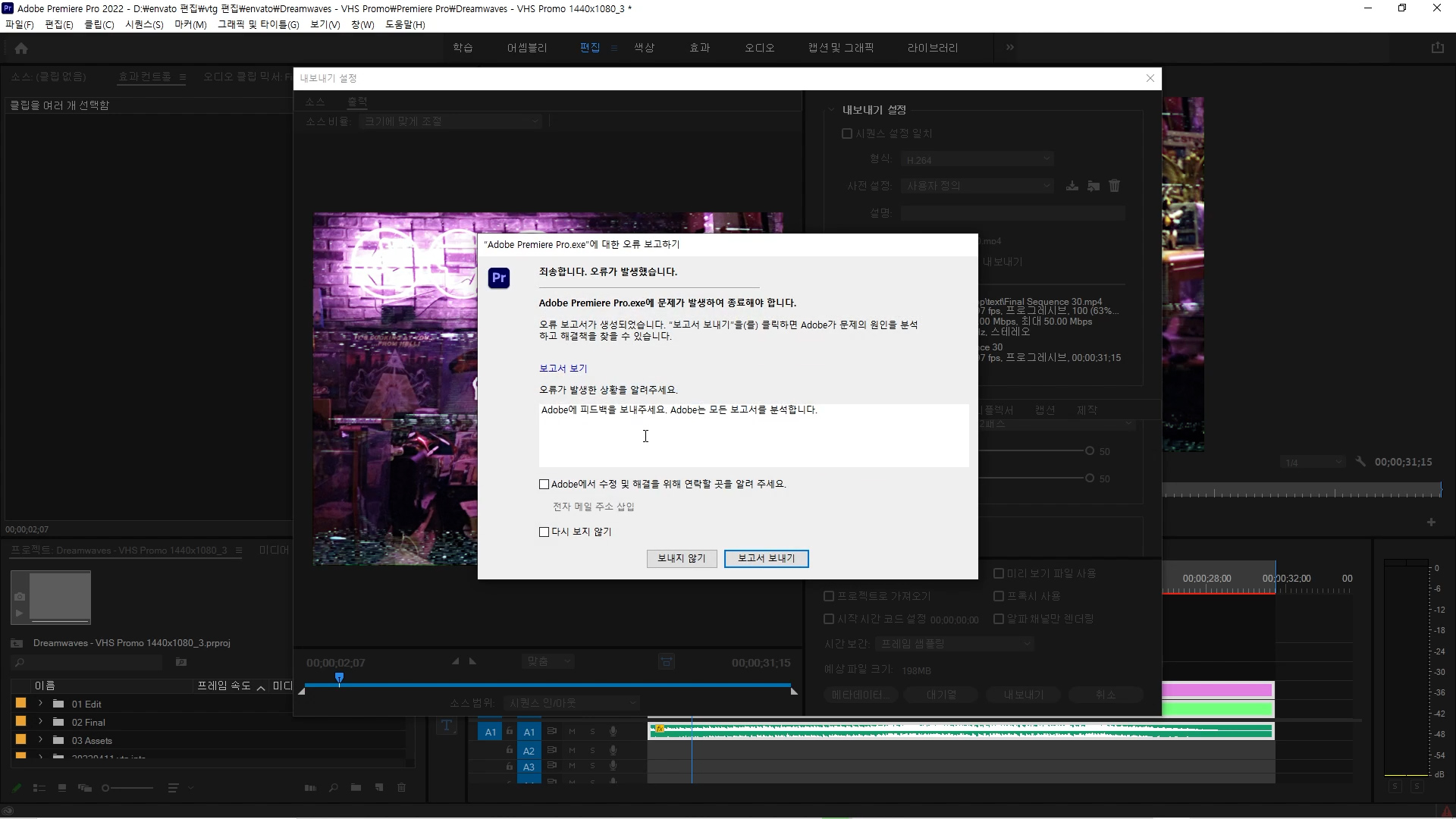Click the '보고서 보내기' button

[x=766, y=559]
